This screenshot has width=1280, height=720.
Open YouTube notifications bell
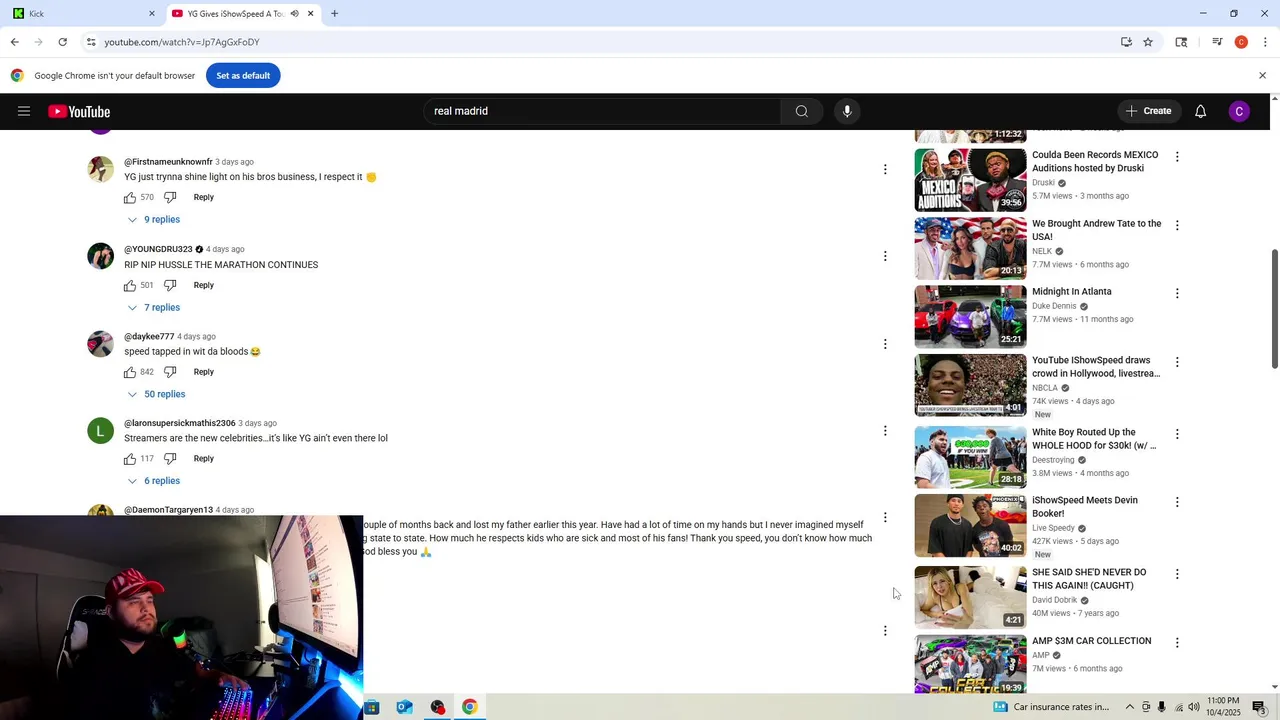click(x=1201, y=111)
